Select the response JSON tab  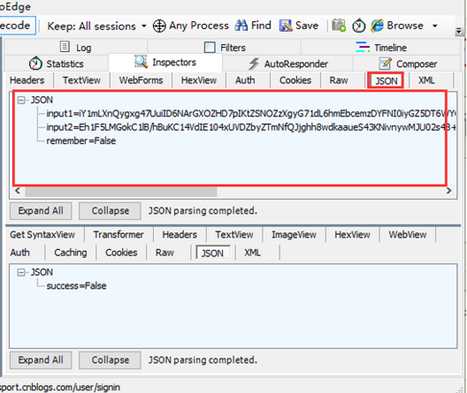[x=213, y=253]
